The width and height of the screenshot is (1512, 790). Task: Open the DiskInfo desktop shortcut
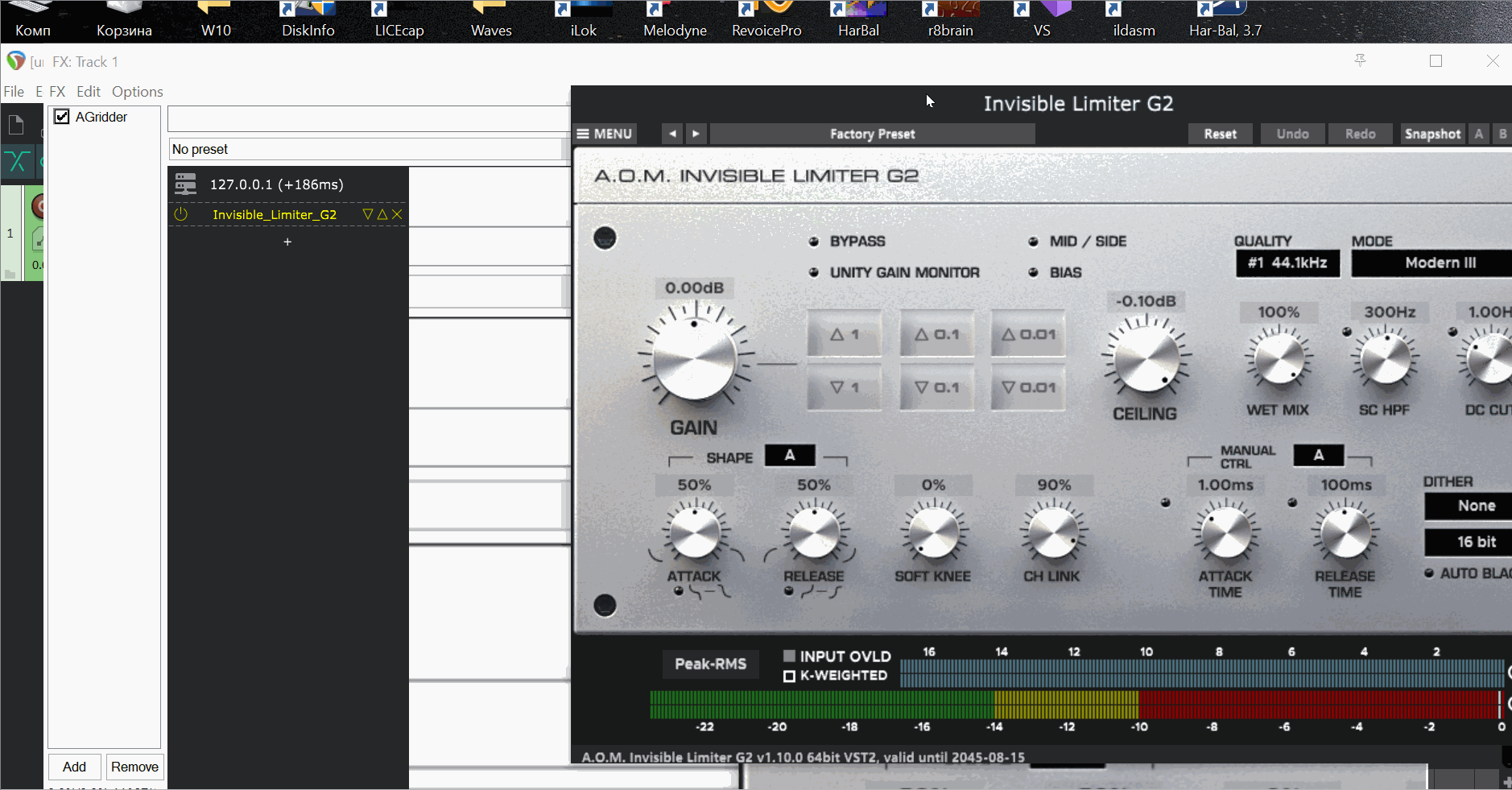pyautogui.click(x=308, y=19)
